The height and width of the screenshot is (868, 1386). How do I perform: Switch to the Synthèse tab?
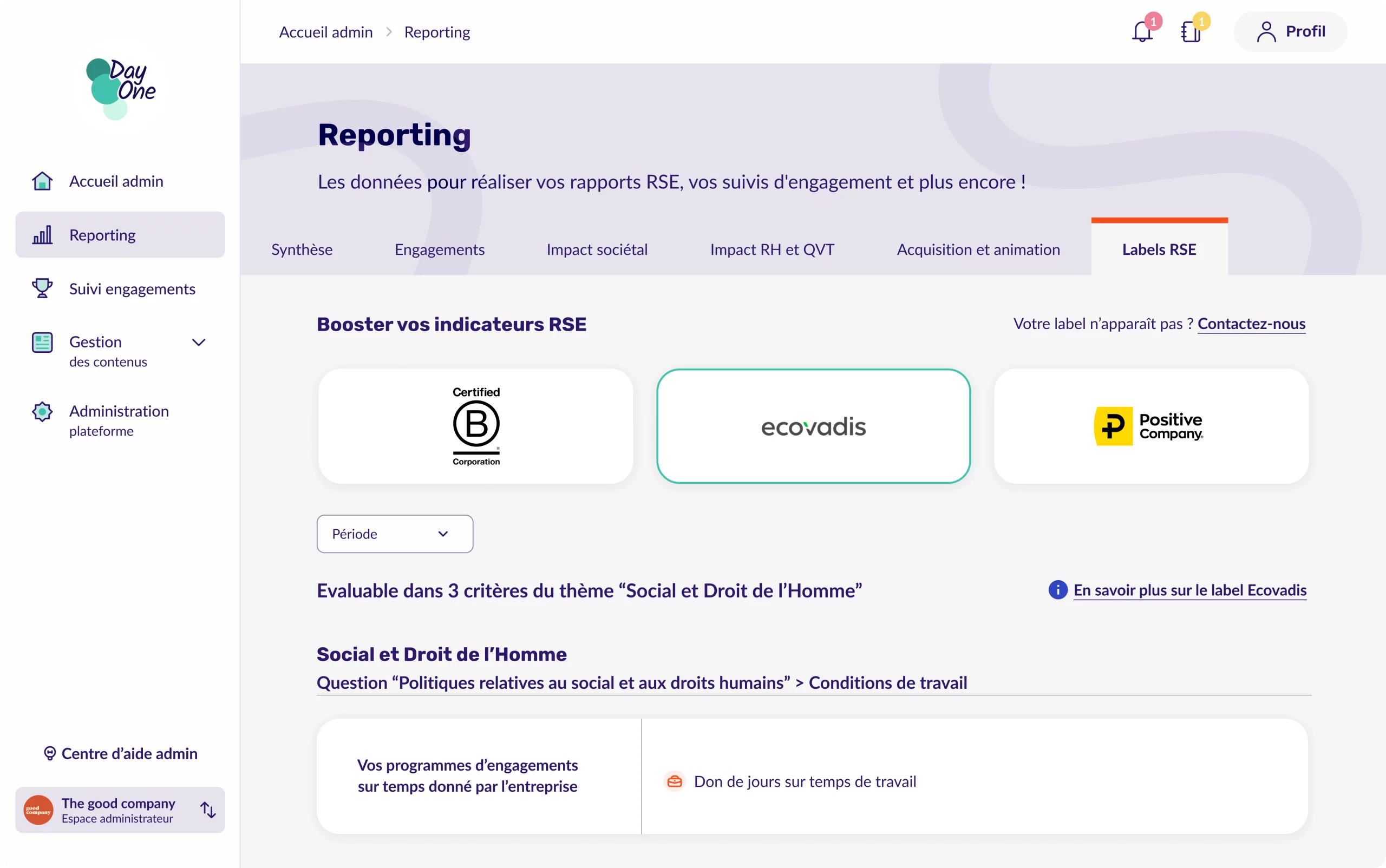(302, 249)
